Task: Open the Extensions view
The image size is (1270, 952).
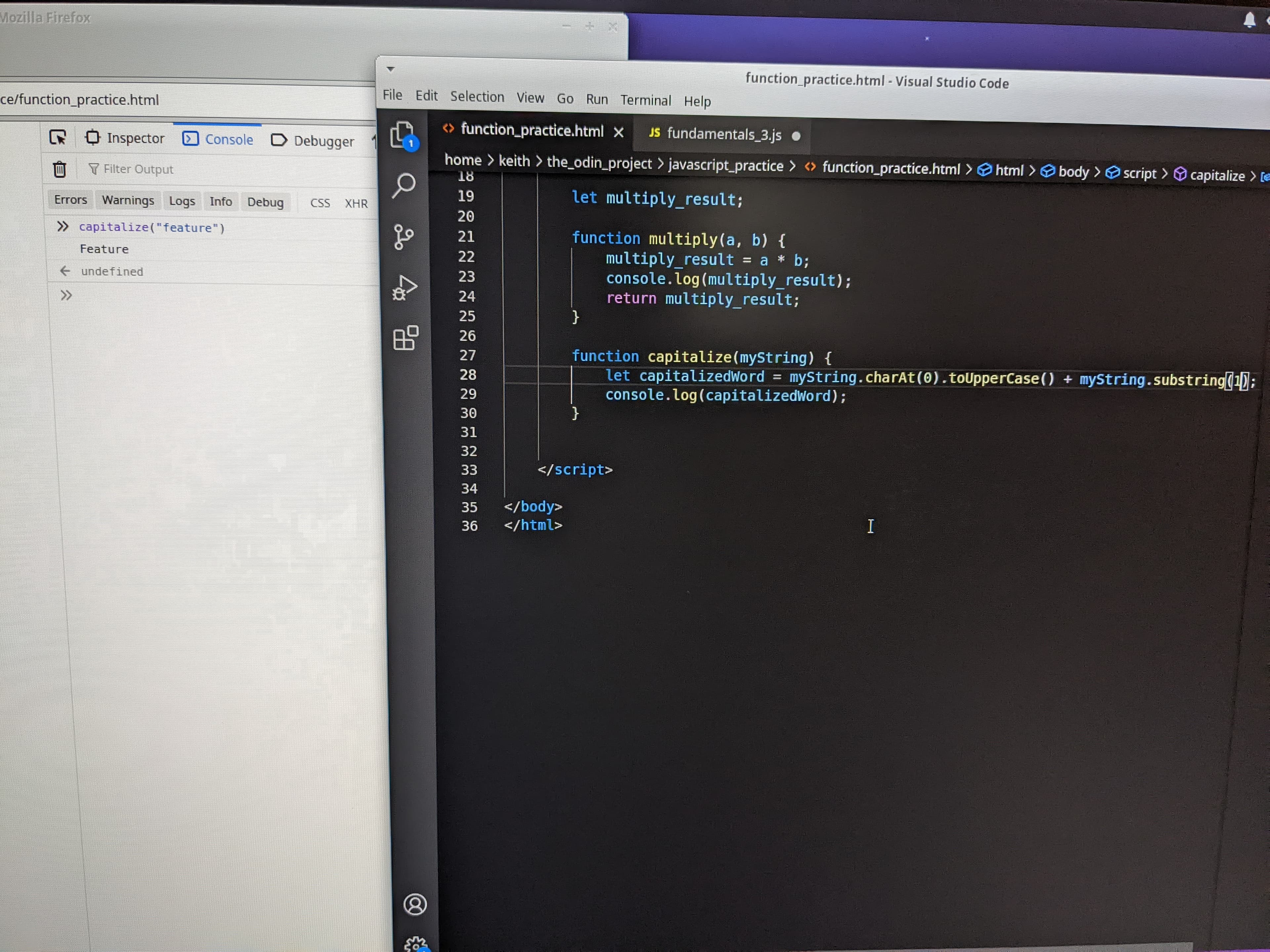Action: 405,338
